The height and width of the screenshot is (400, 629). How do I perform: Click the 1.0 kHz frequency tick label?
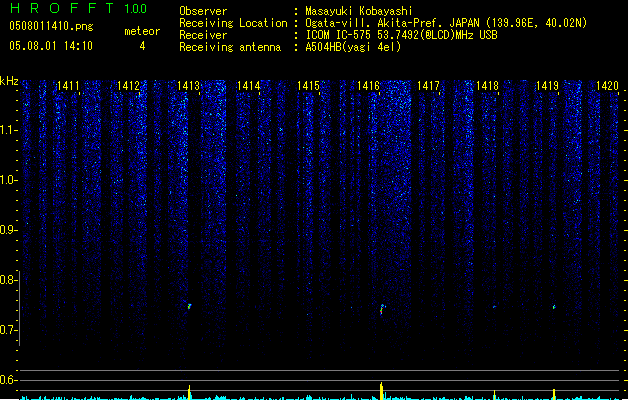tap(8, 180)
